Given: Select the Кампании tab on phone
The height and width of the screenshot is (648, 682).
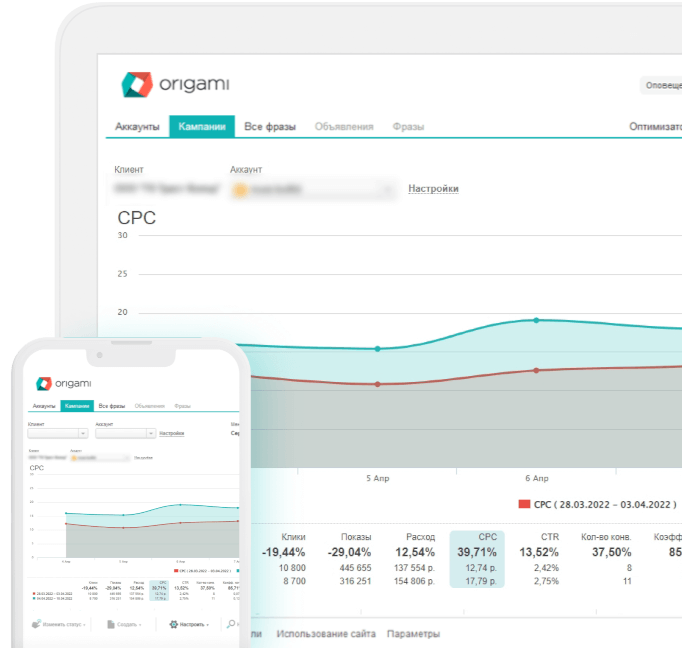Looking at the screenshot, I should [x=77, y=406].
